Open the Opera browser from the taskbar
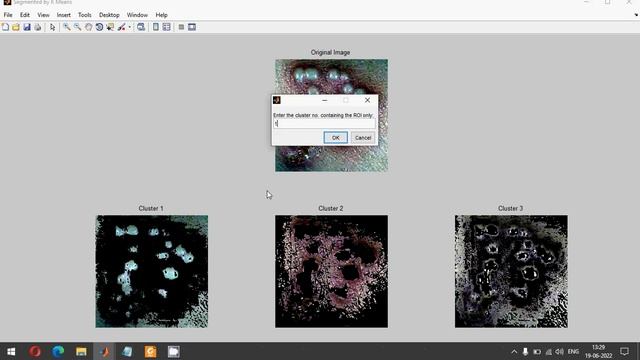 pyautogui.click(x=35, y=351)
